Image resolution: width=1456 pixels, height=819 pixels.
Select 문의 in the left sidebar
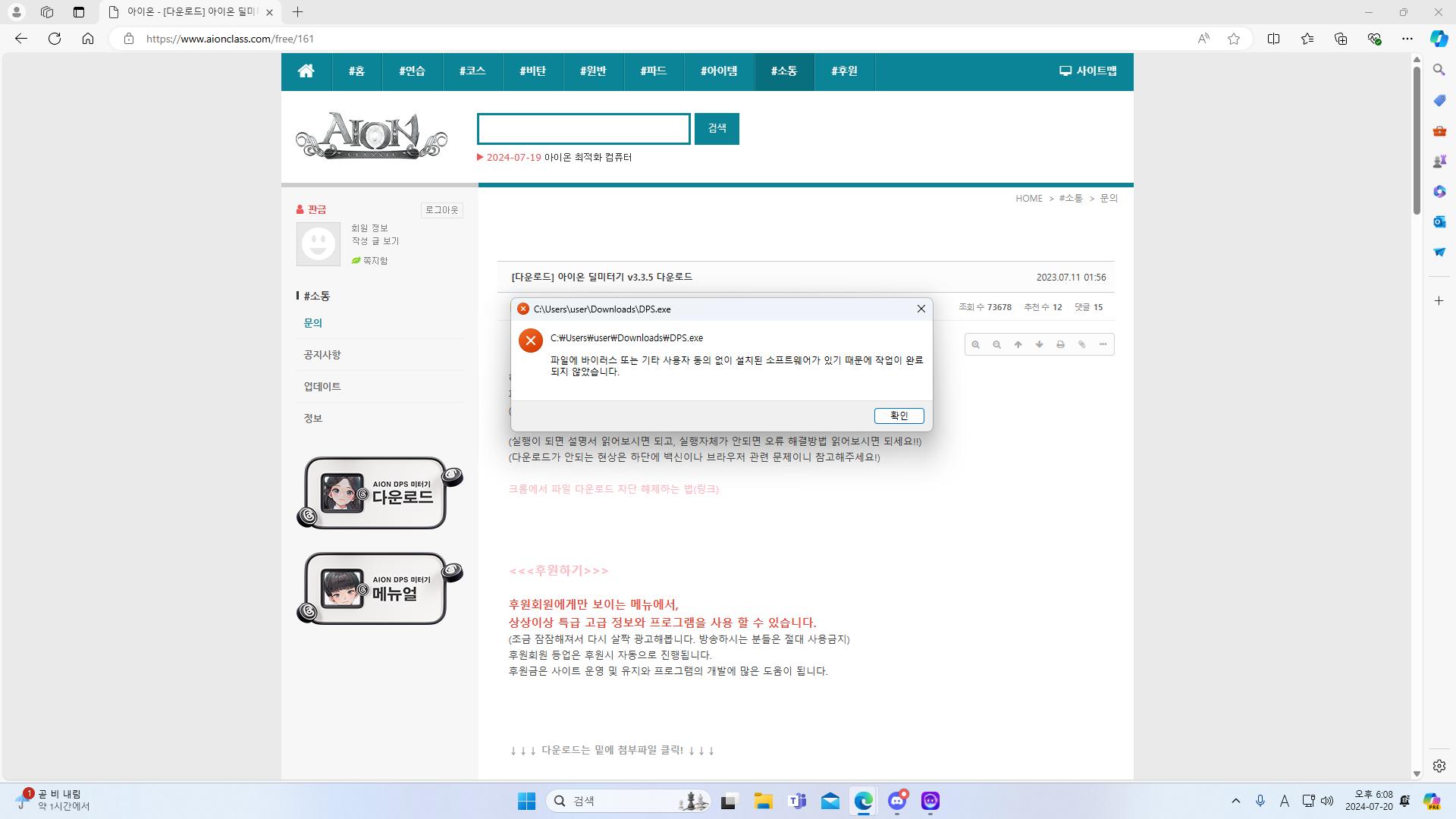pyautogui.click(x=313, y=323)
